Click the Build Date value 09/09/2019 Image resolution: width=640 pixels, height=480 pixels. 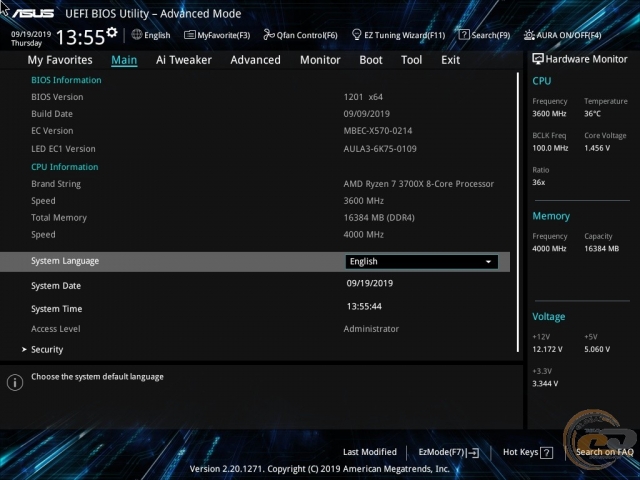[x=367, y=114]
